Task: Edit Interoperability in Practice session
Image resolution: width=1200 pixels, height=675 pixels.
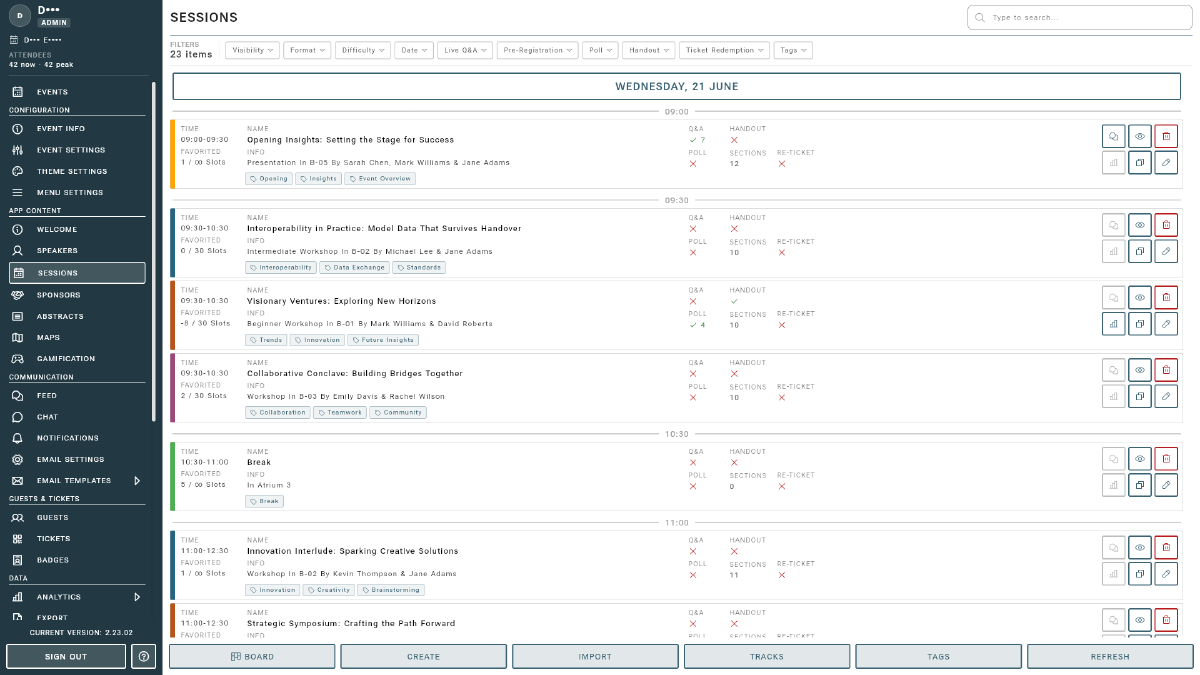Action: 1166,251
